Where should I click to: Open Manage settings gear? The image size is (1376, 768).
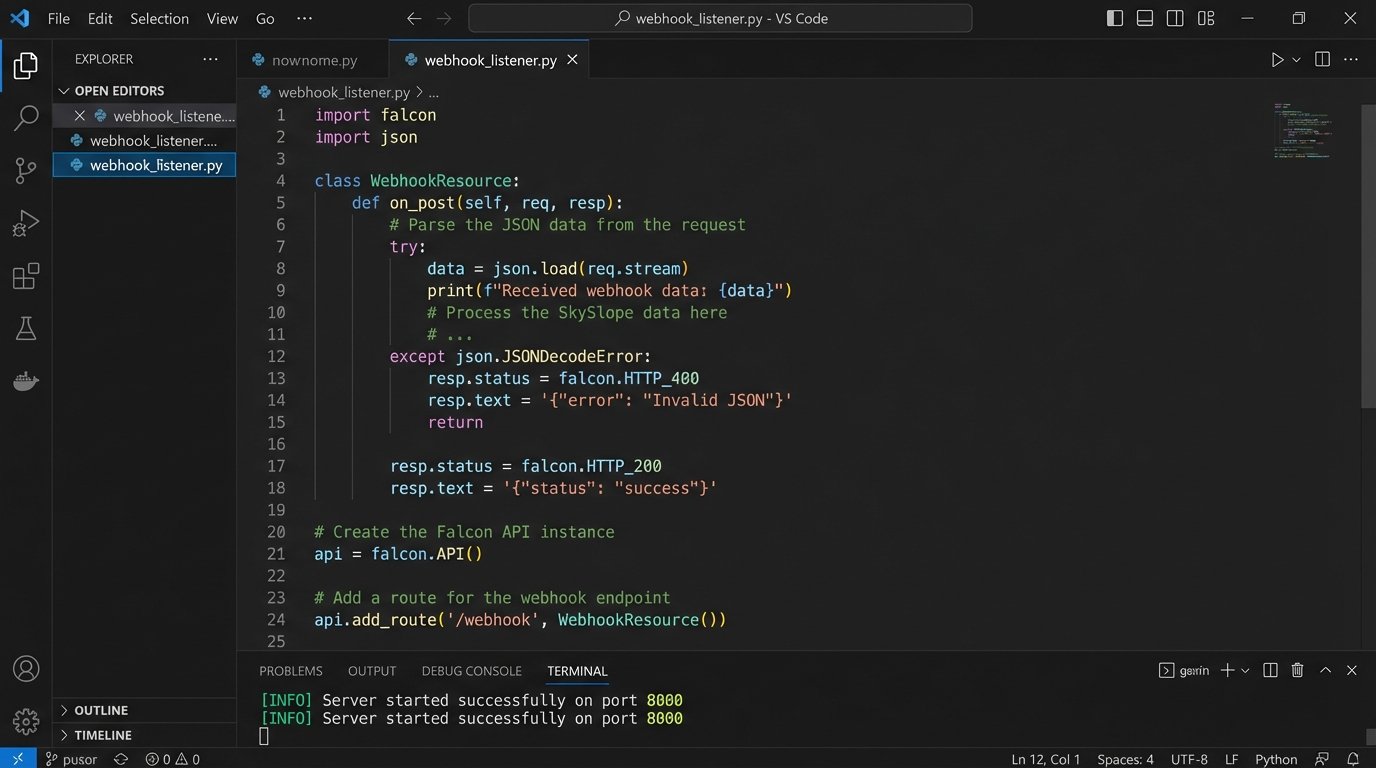26,721
